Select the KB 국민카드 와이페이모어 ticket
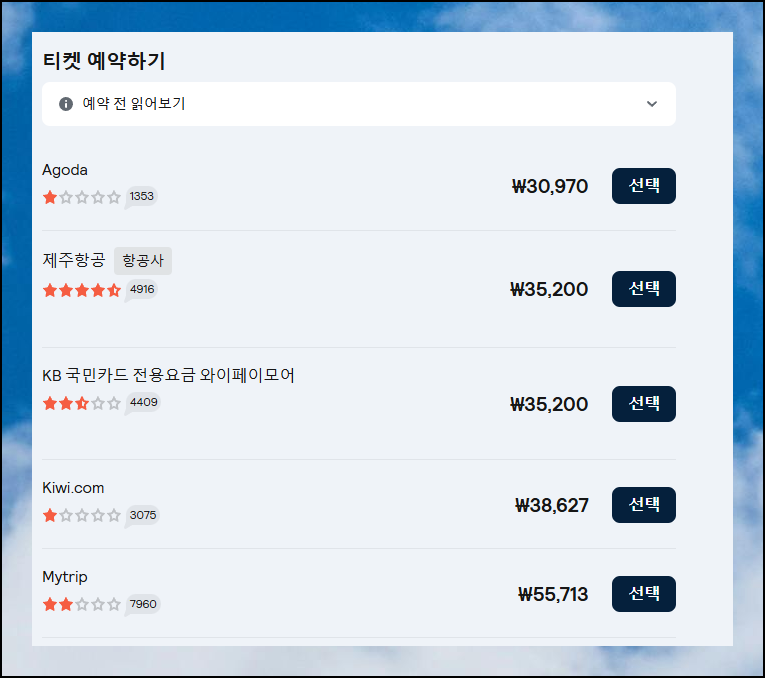Viewport: 765px width, 678px height. coord(644,404)
